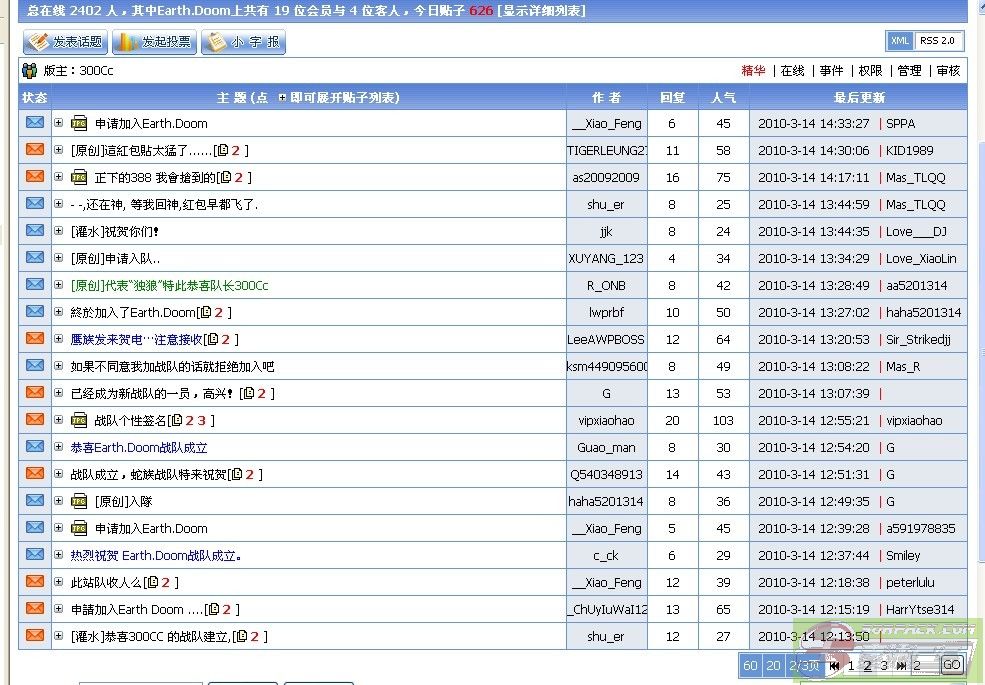Image resolution: width=985 pixels, height=685 pixels.
Task: Click the 发表话题 (post topic) button
Action: pos(65,42)
